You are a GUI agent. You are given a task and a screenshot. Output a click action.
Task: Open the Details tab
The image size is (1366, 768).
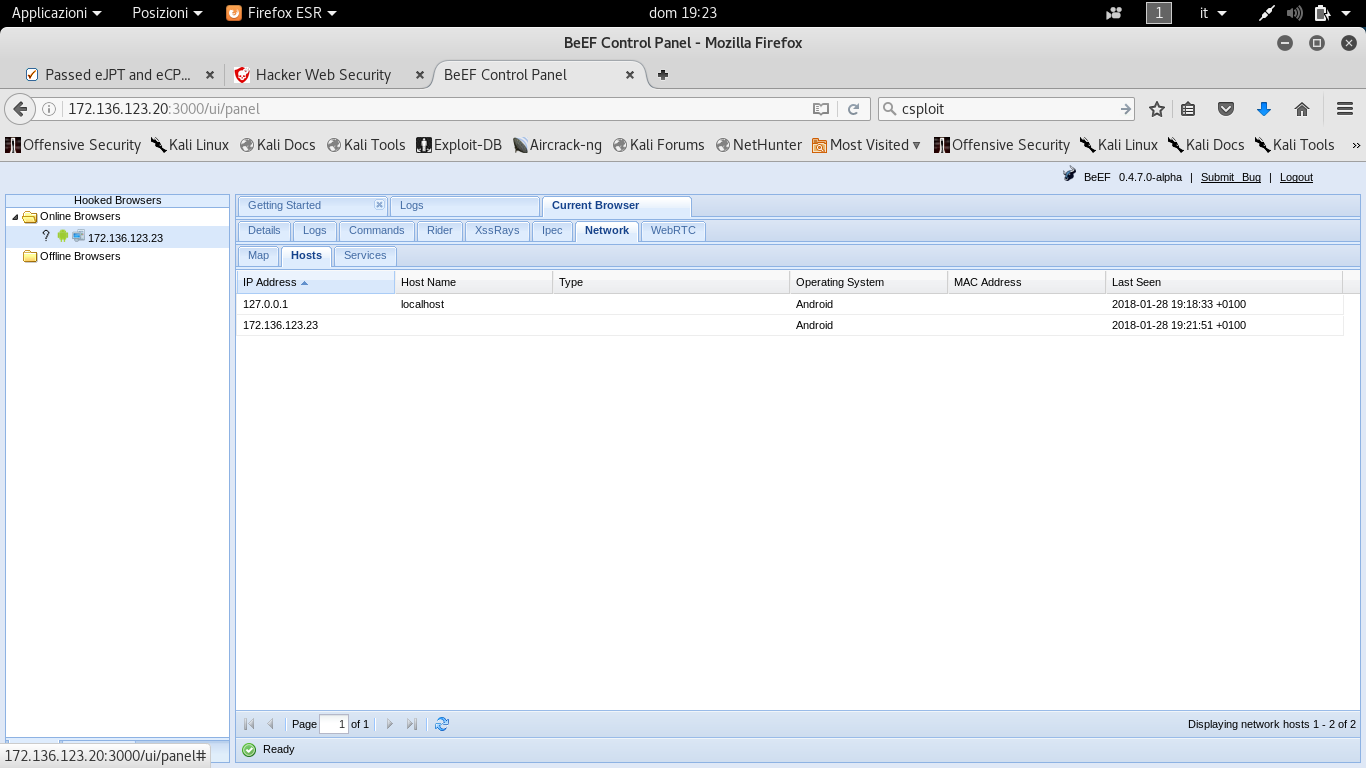[264, 231]
